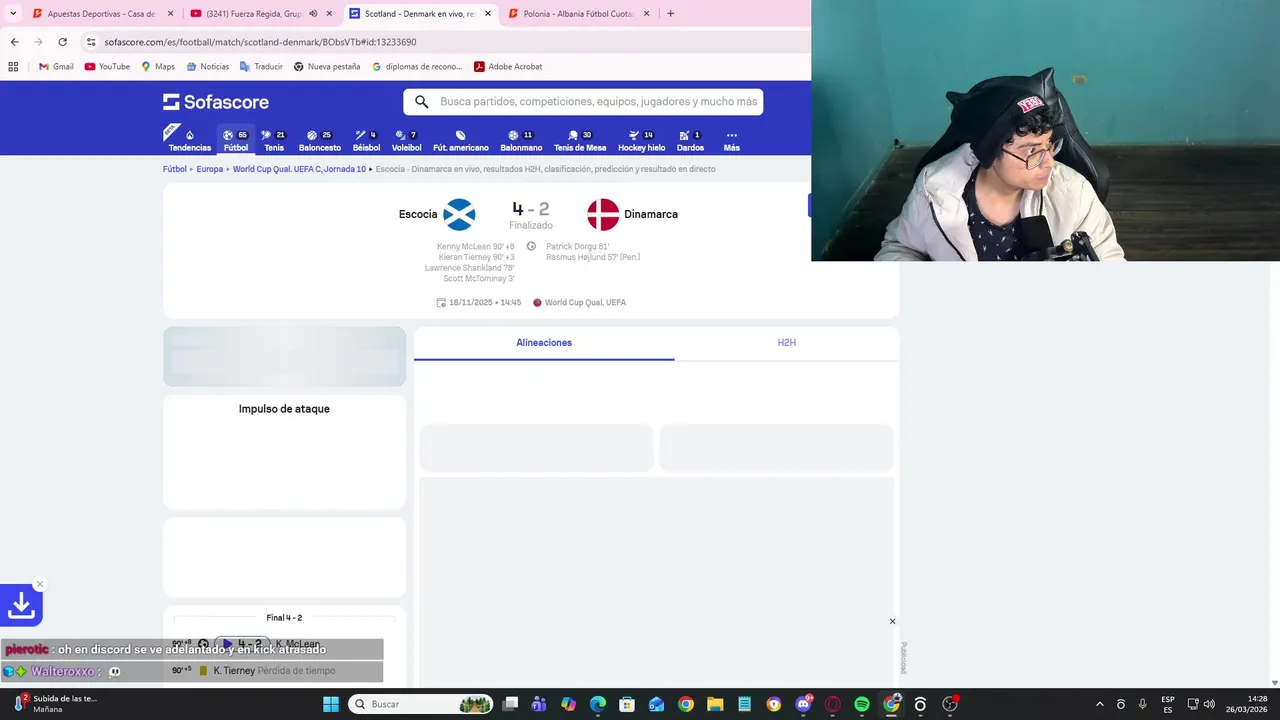
Task: Reload the current page
Action: coord(62,42)
